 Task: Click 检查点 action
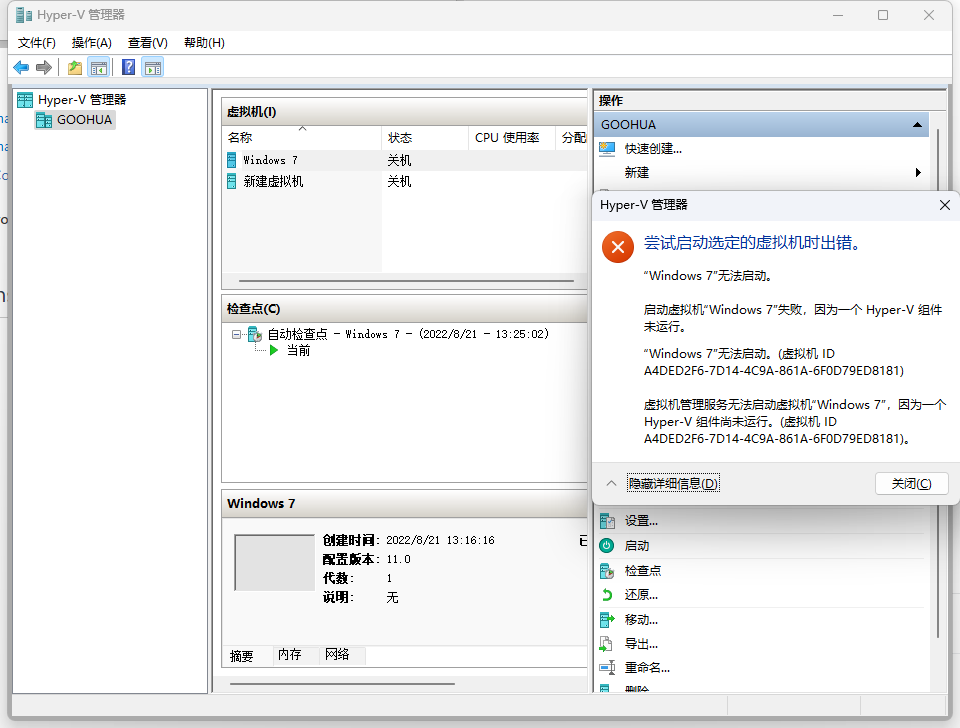click(x=643, y=571)
